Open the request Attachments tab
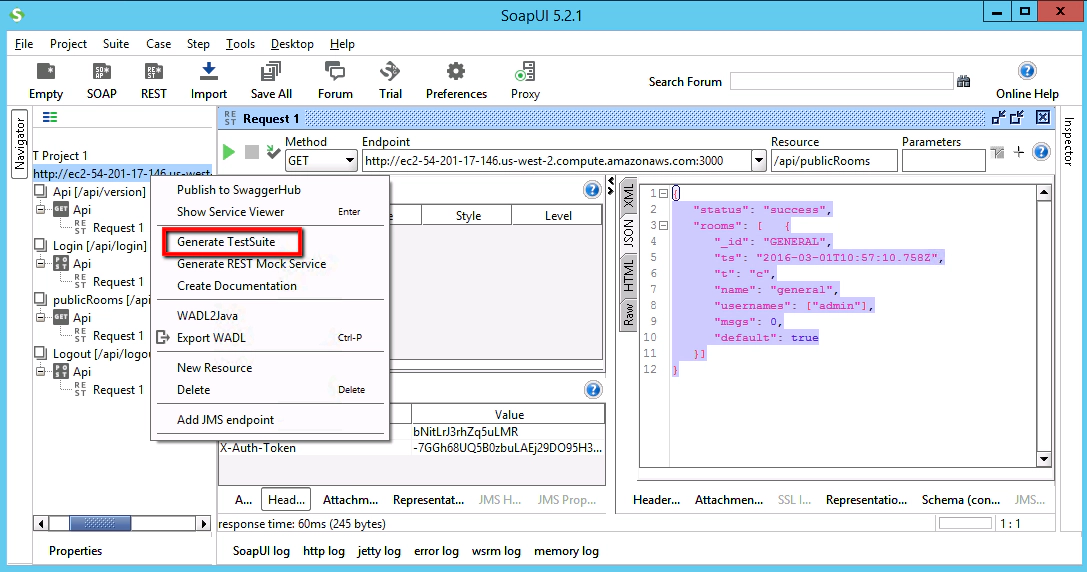The image size is (1087, 572). (350, 500)
